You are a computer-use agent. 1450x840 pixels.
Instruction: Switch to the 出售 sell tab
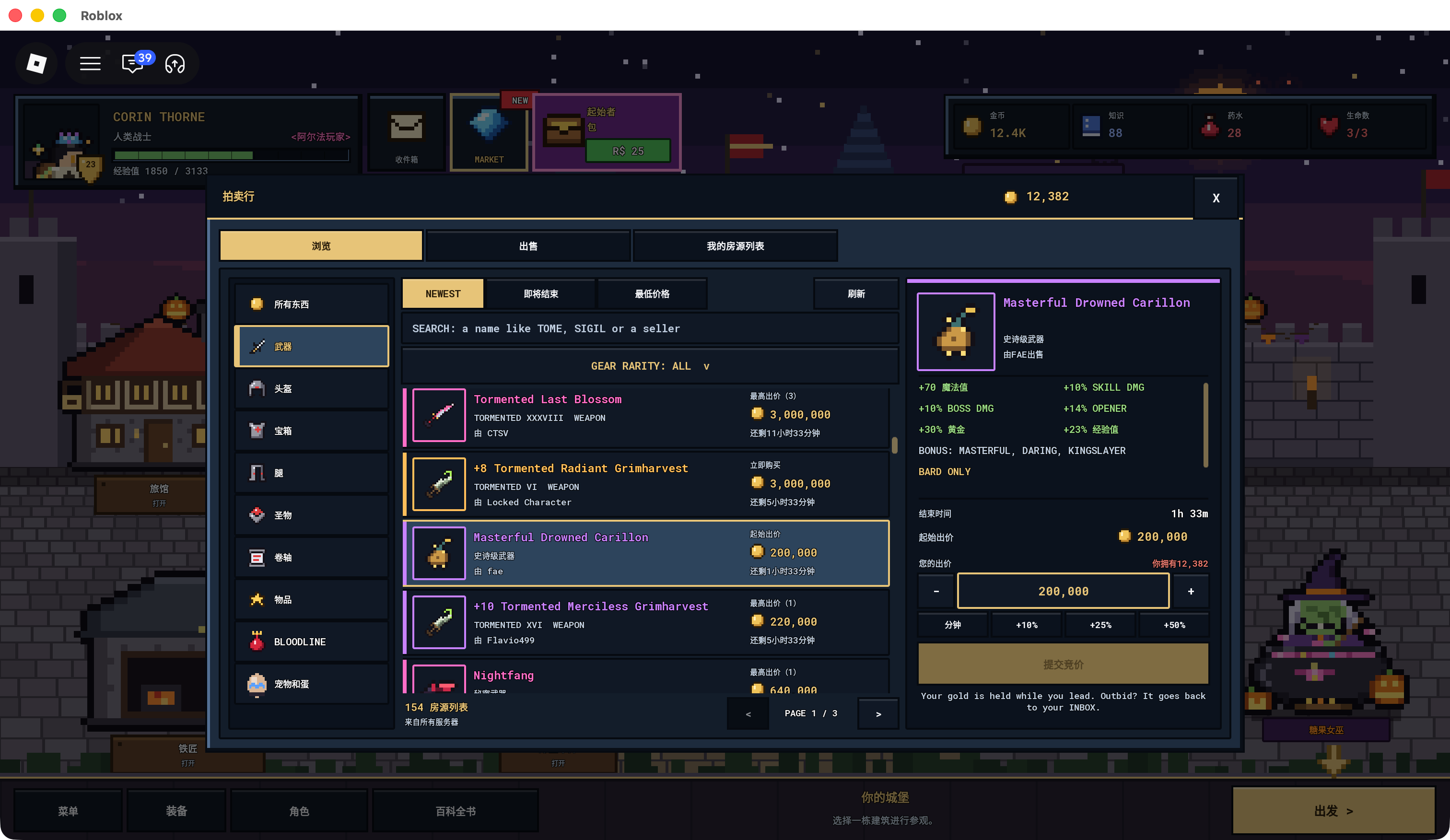527,245
